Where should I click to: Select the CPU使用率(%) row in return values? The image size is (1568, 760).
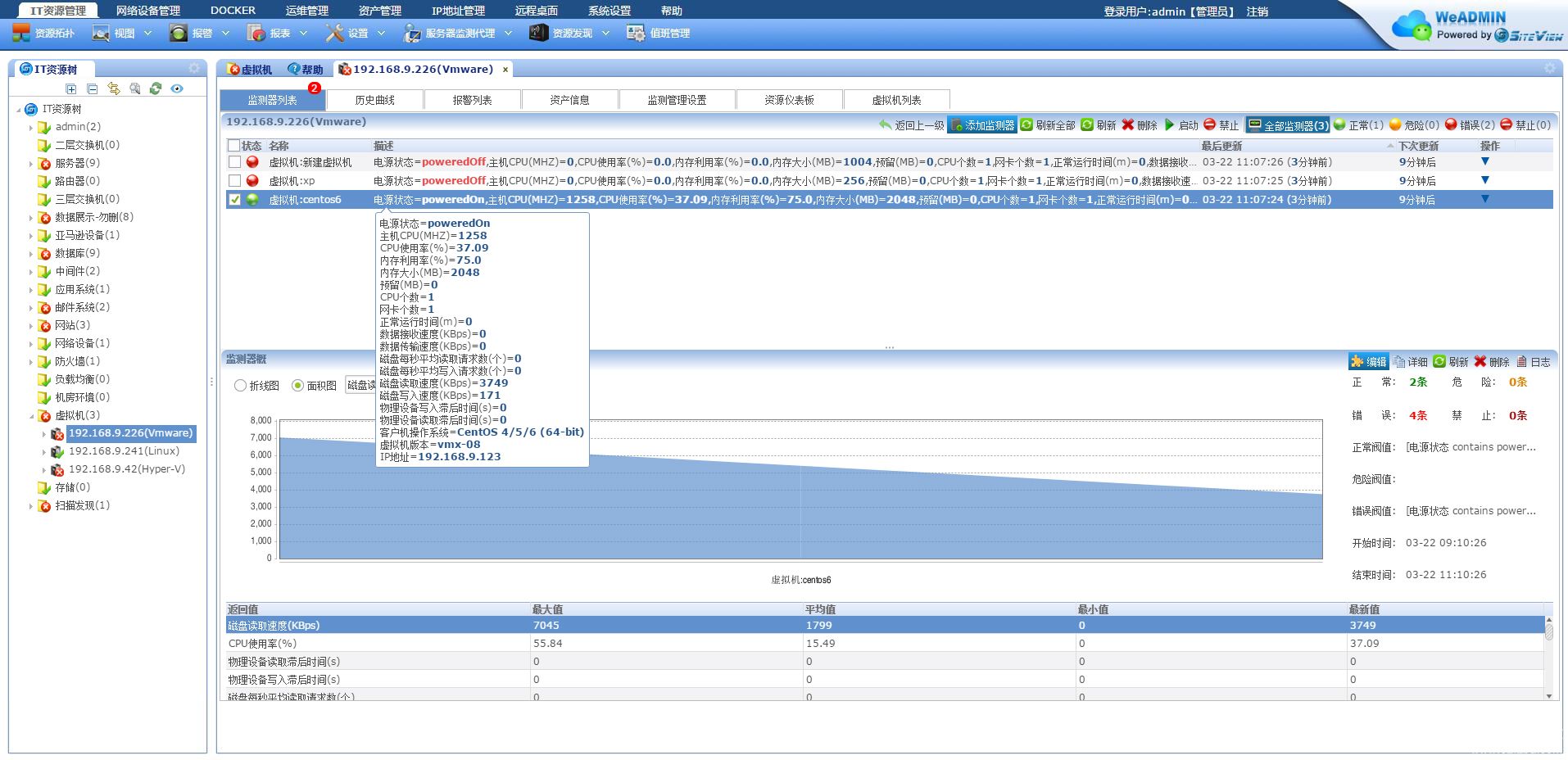pos(886,643)
